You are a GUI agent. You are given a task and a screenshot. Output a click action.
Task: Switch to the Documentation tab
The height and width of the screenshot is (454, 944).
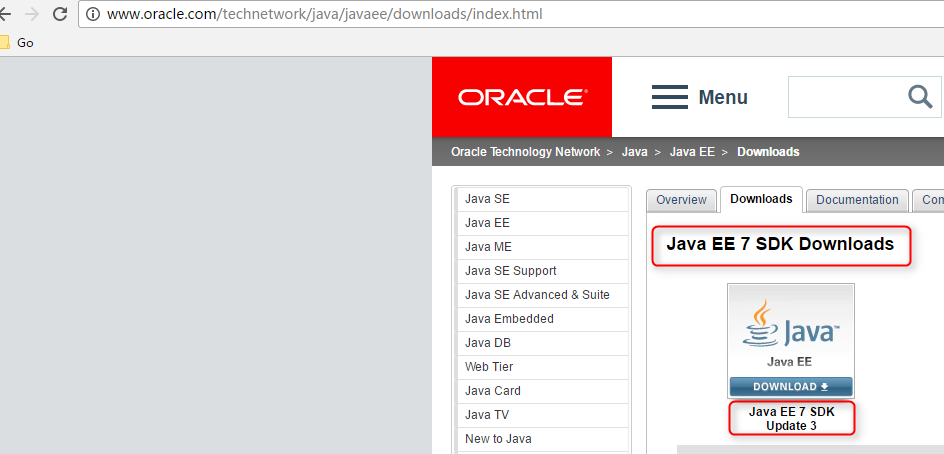pyautogui.click(x=857, y=200)
